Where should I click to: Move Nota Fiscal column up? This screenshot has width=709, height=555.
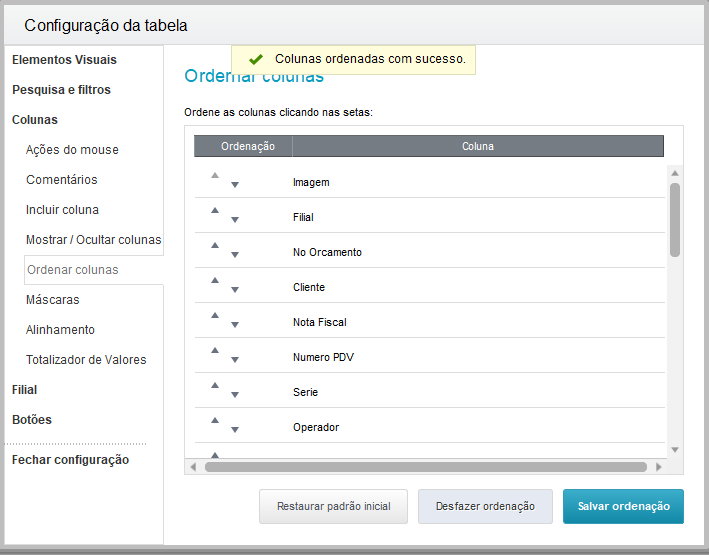pos(215,315)
